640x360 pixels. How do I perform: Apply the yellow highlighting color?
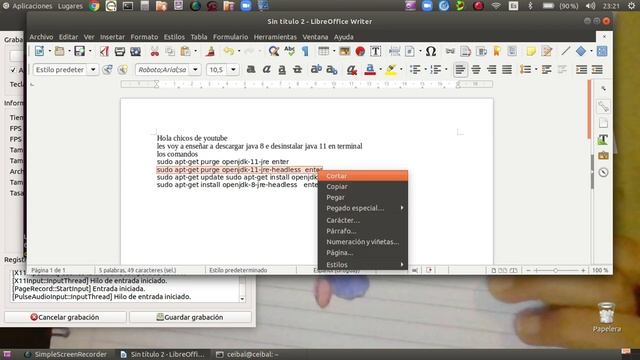click(x=391, y=70)
